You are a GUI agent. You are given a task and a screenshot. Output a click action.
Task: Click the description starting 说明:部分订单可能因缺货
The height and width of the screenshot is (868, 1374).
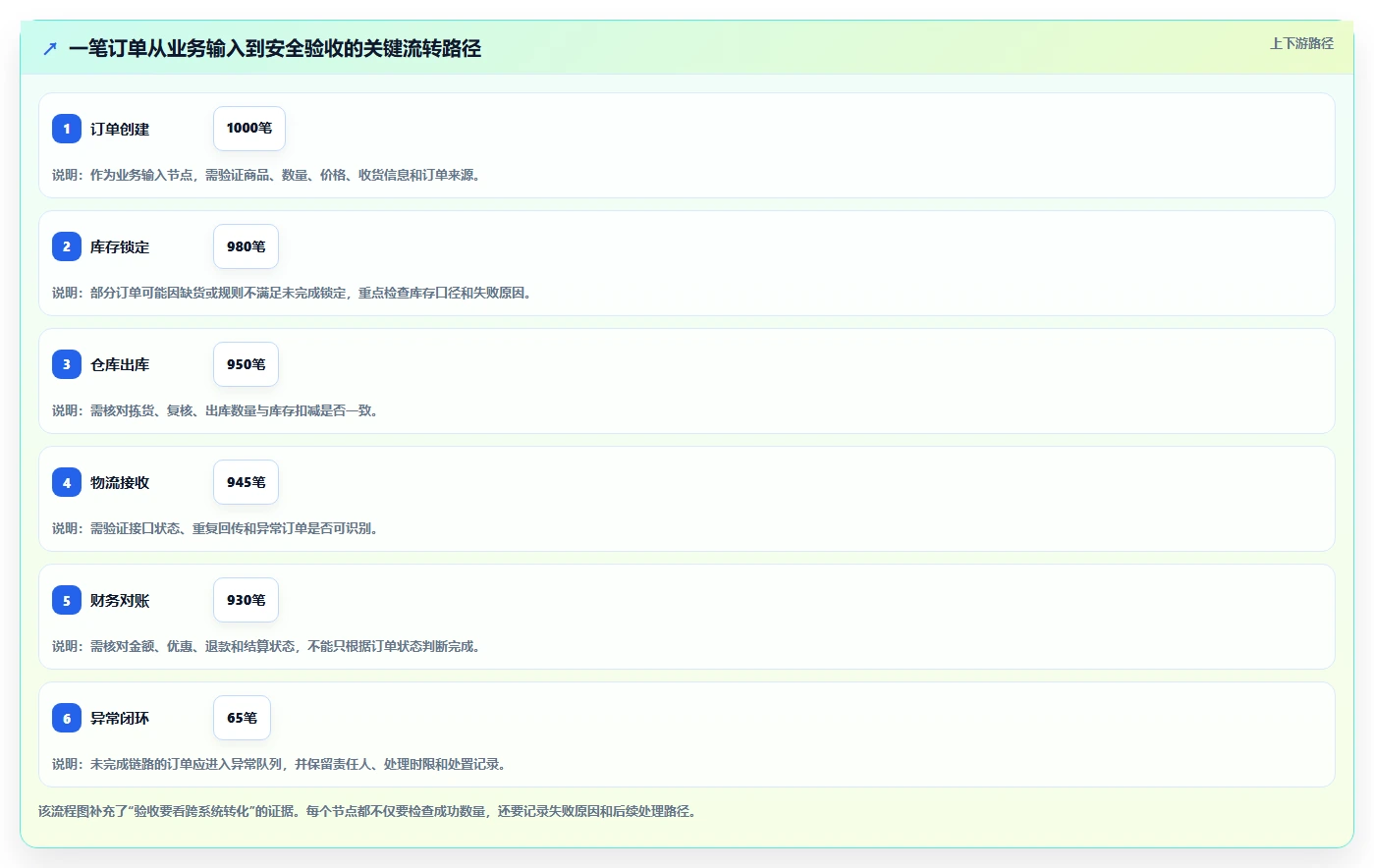click(x=293, y=293)
